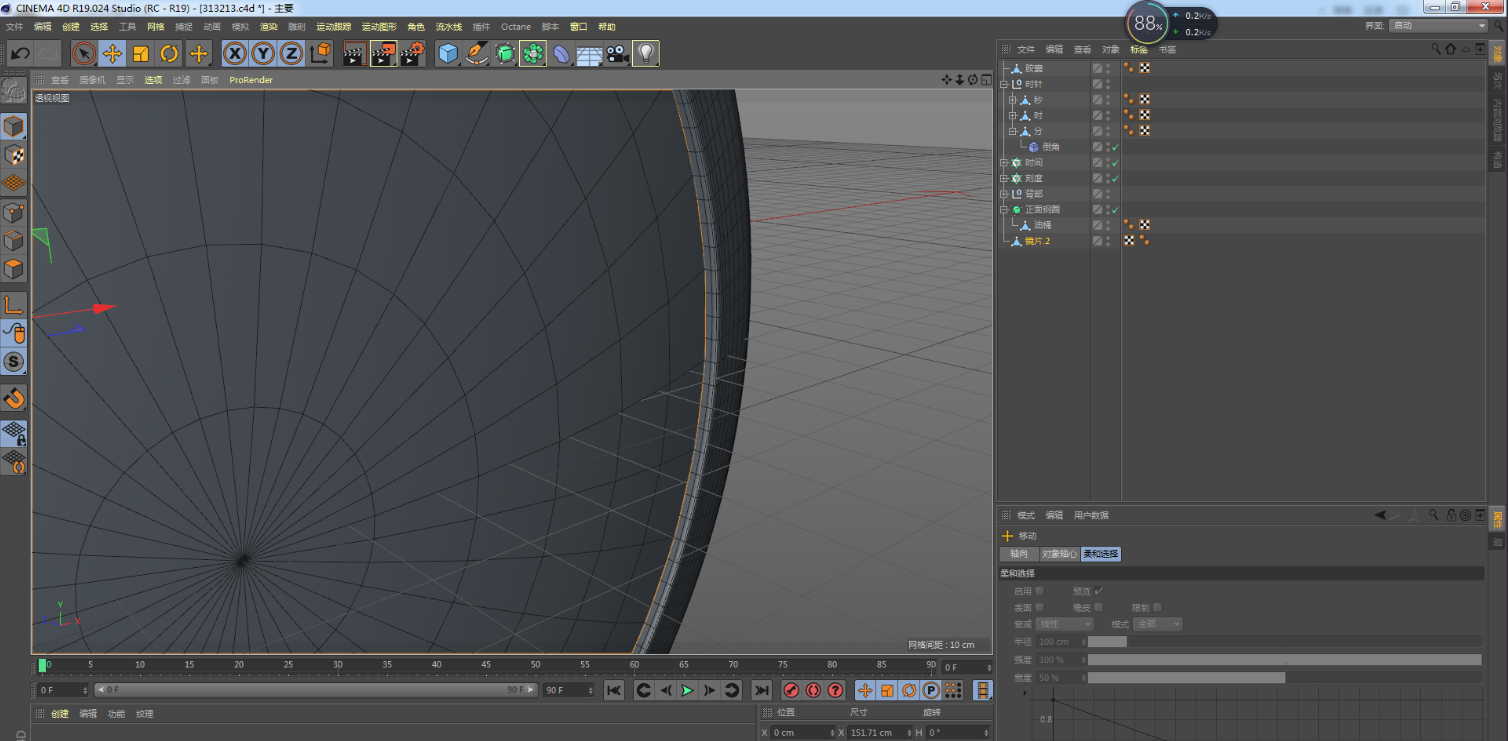Viewport: 1508px width, 741px height.
Task: Open the 衰减 dropdown
Action: [x=1064, y=624]
